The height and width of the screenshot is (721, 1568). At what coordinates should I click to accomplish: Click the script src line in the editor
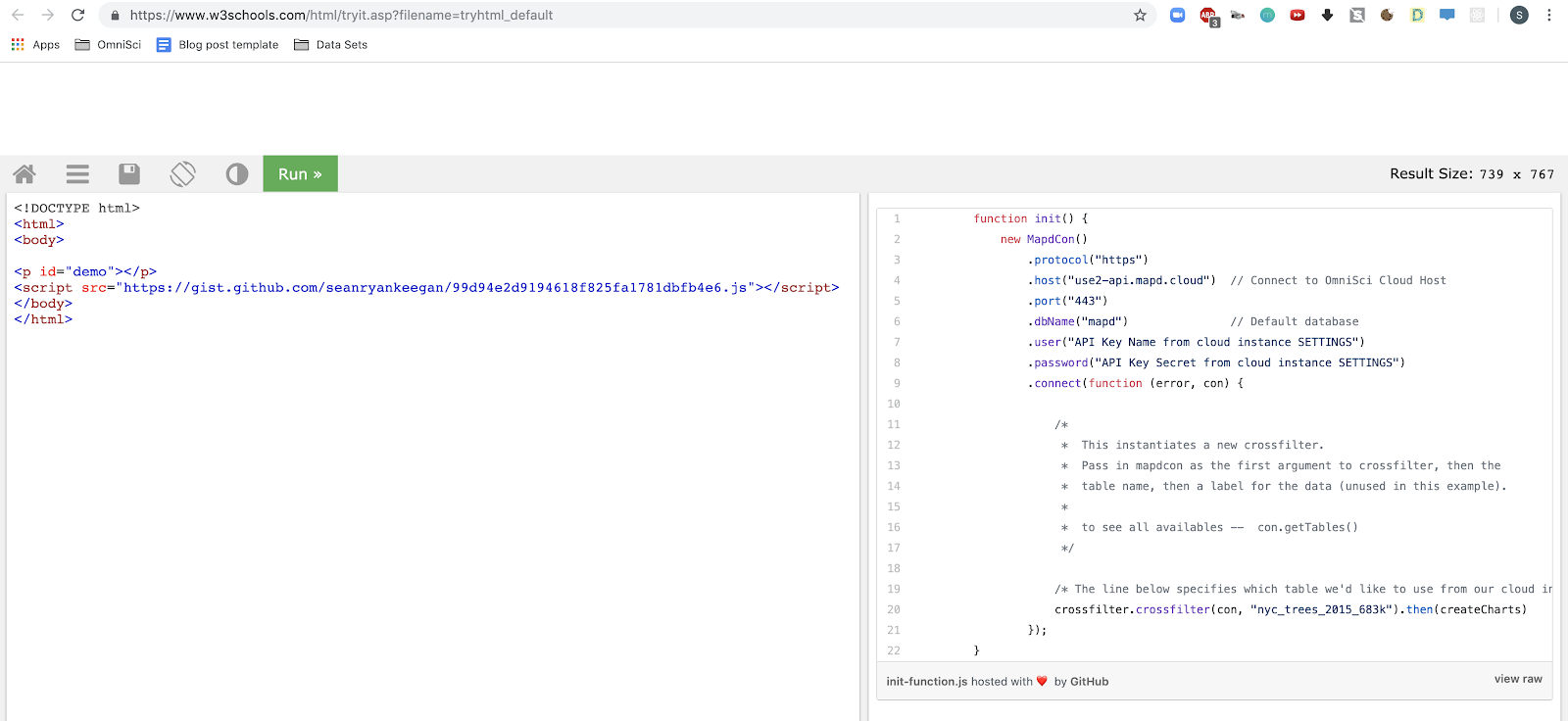pyautogui.click(x=426, y=287)
